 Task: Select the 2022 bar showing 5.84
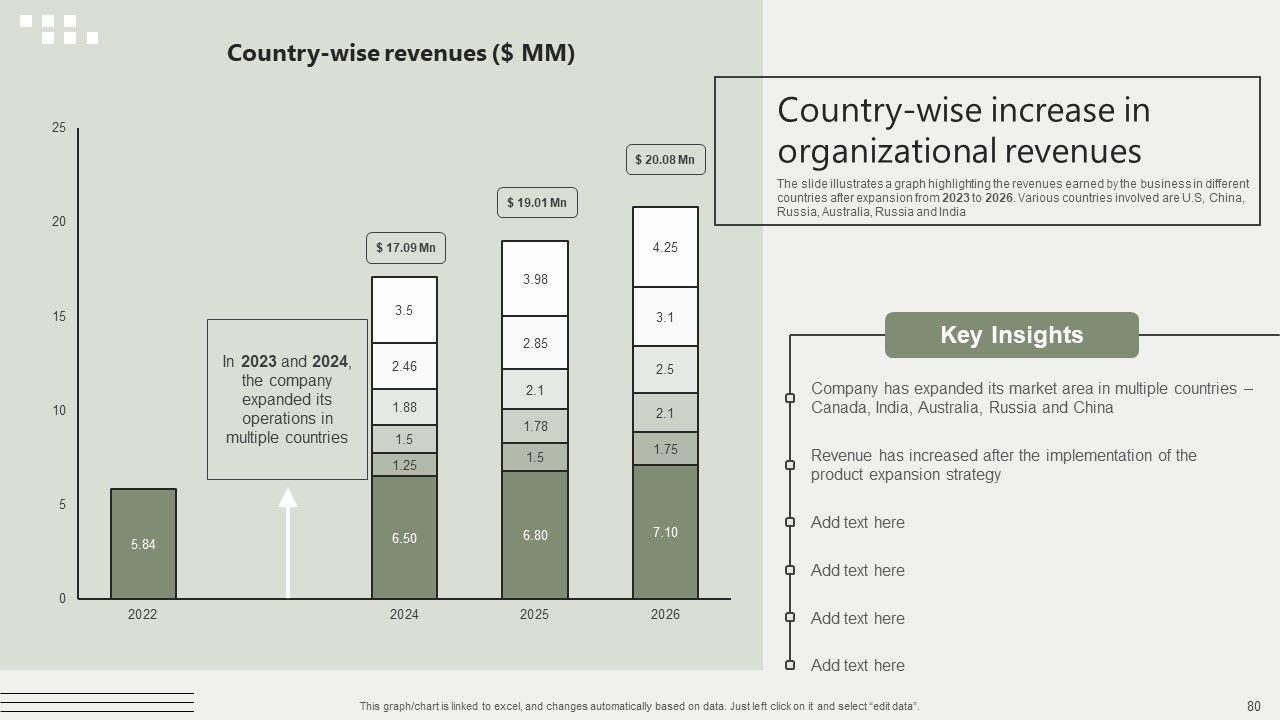tap(143, 544)
